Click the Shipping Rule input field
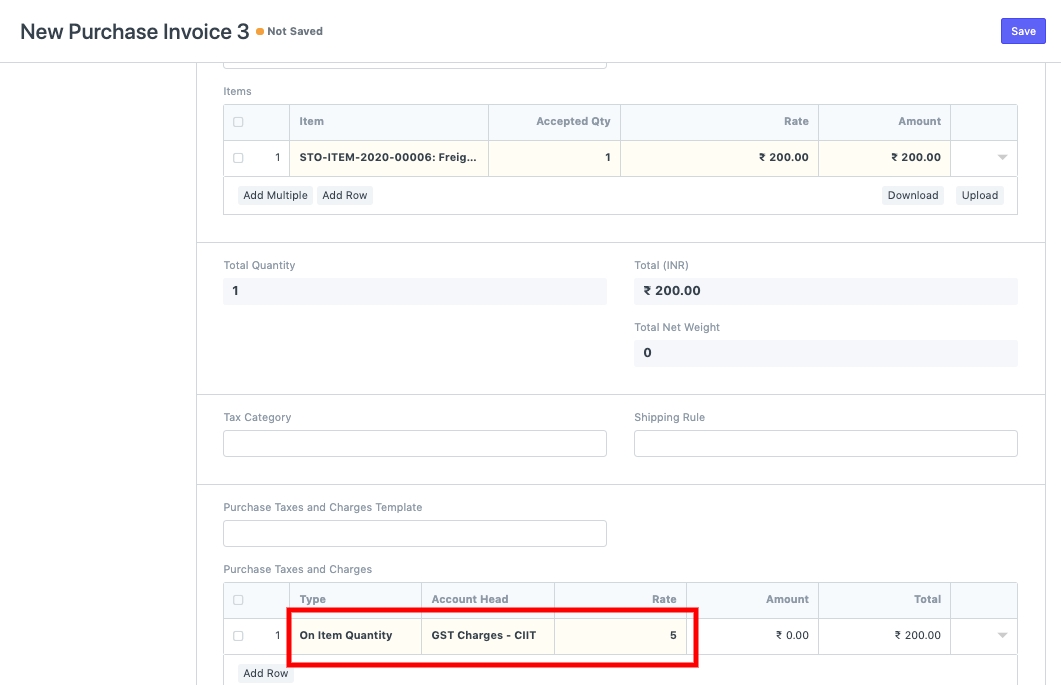Image resolution: width=1061 pixels, height=685 pixels. pyautogui.click(x=825, y=444)
